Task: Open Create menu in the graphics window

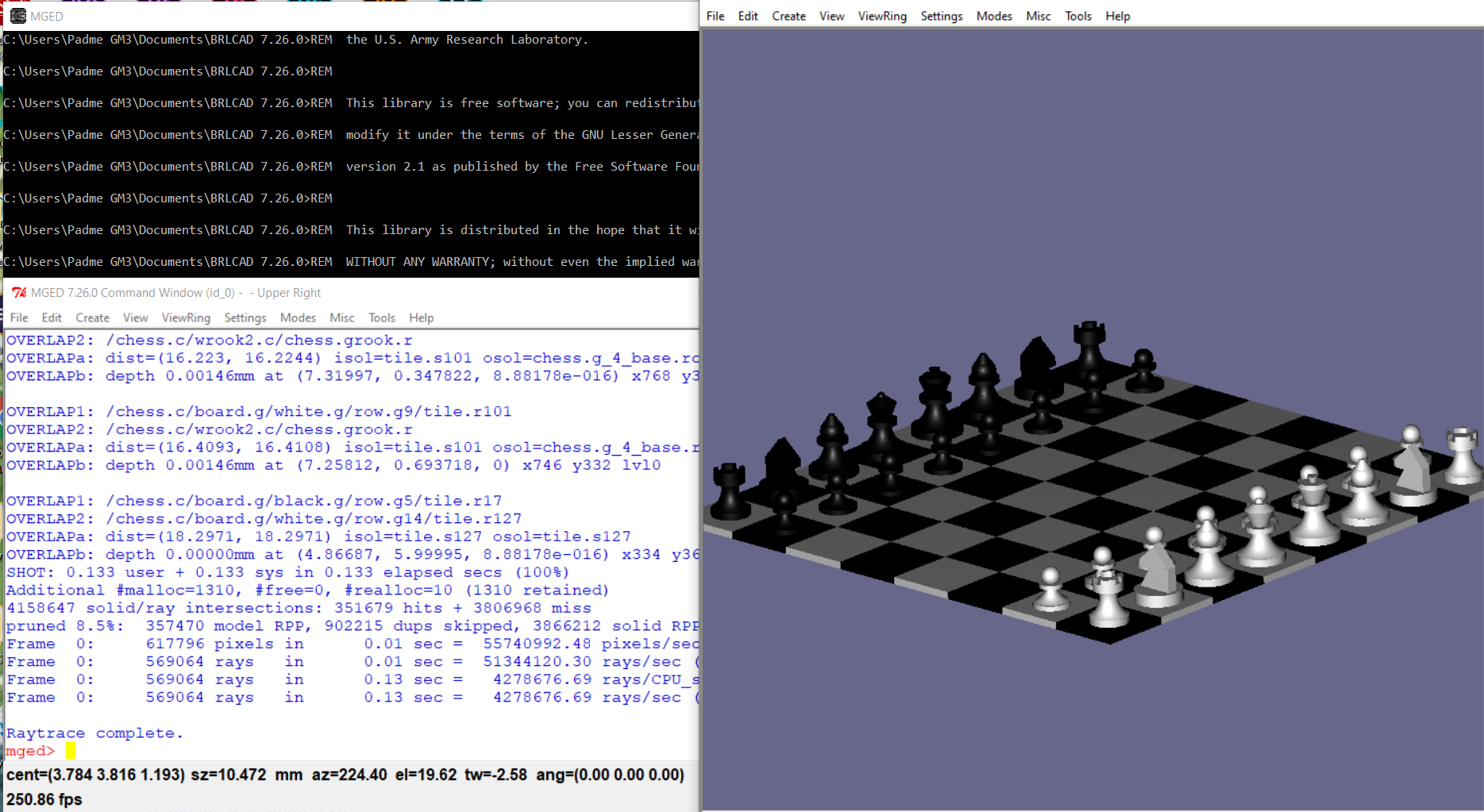Action: click(788, 16)
